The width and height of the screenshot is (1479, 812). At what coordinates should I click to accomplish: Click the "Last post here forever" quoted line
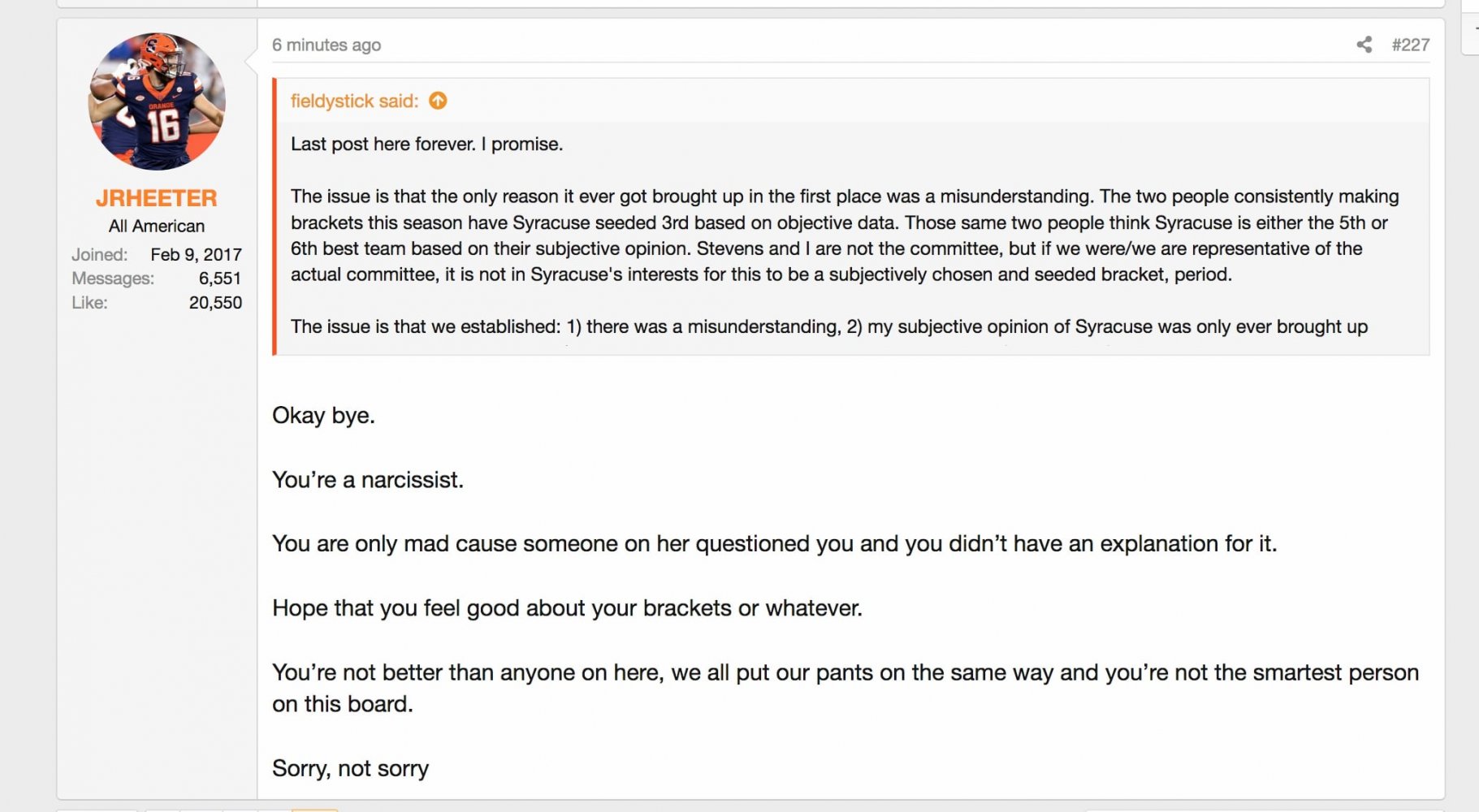click(x=426, y=144)
